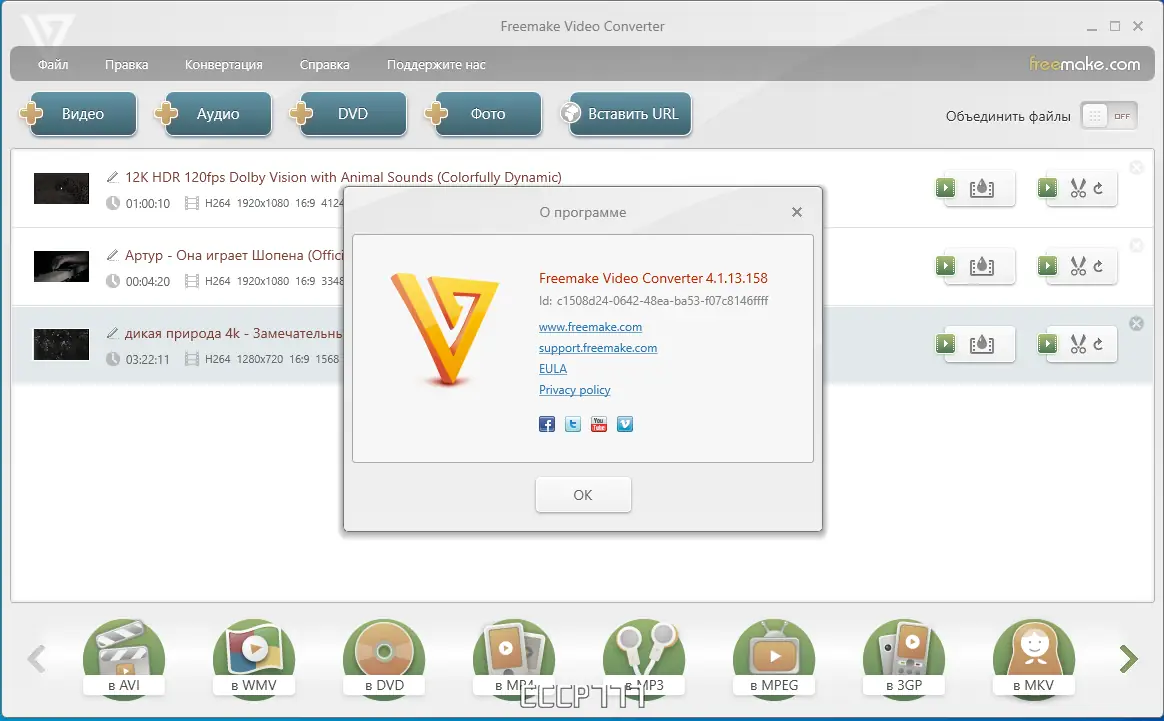Convert to MKV format icon
The width and height of the screenshot is (1164, 721).
coord(1033,659)
